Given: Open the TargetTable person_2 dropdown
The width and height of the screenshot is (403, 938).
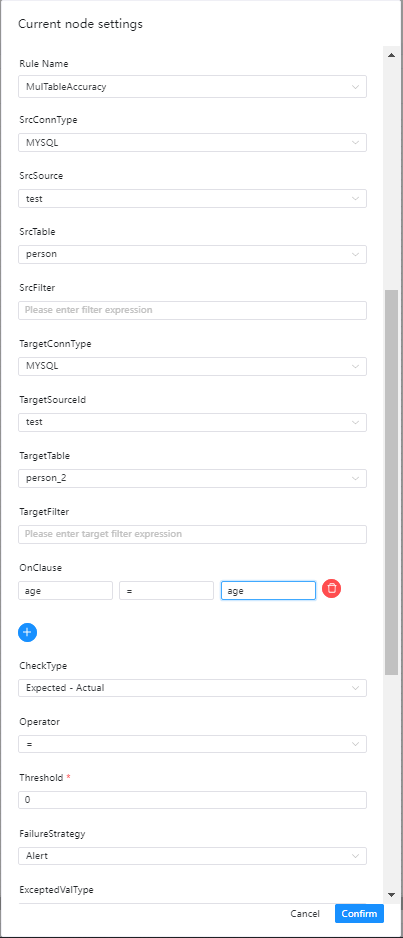Looking at the screenshot, I should tap(192, 478).
